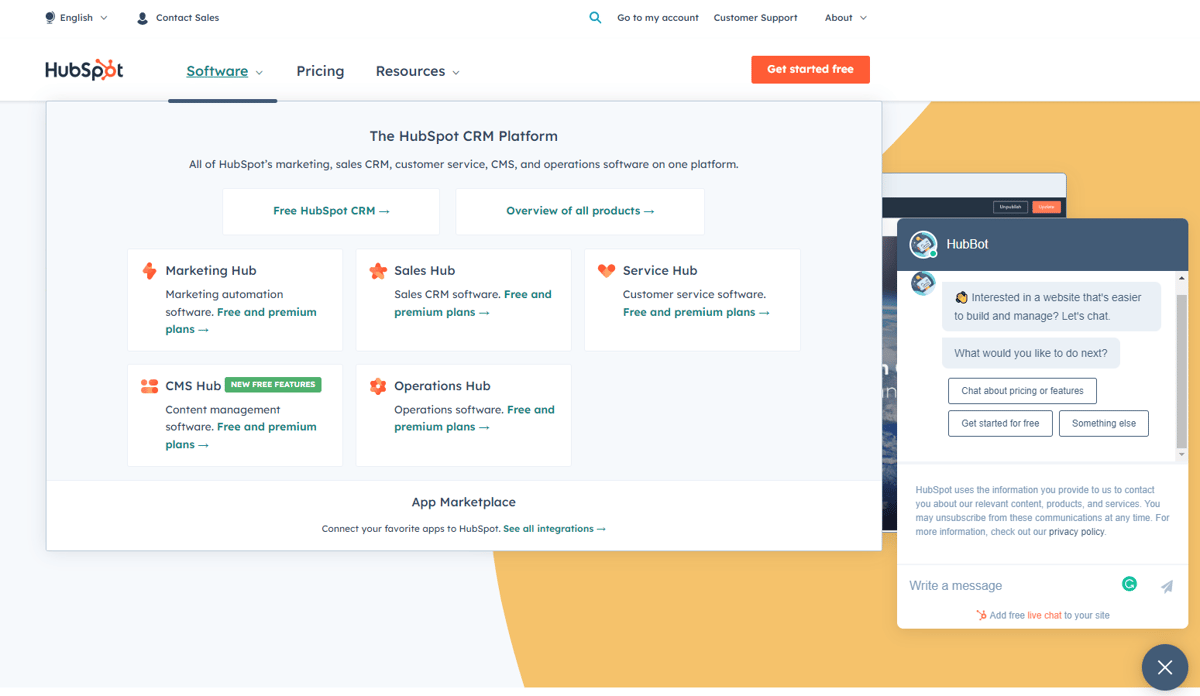Click the Service Hub heading
This screenshot has width=1200, height=696.
[x=660, y=271]
